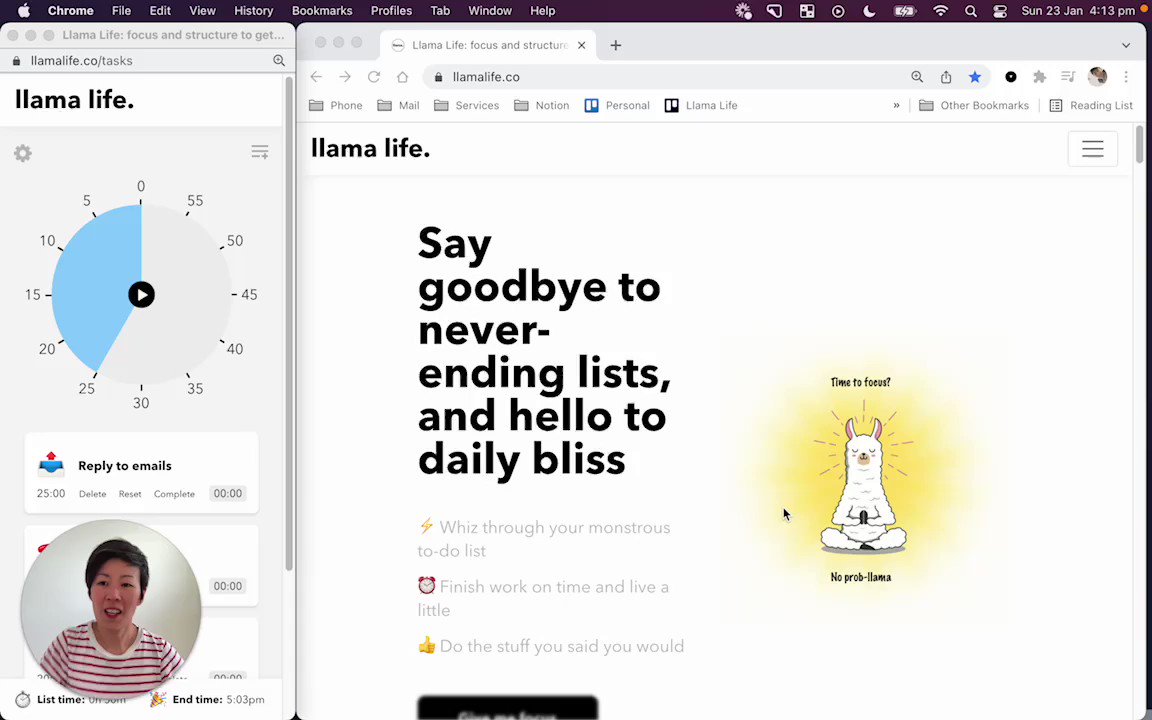Reset the Reply to emails task
This screenshot has width=1152, height=720.
pos(130,494)
